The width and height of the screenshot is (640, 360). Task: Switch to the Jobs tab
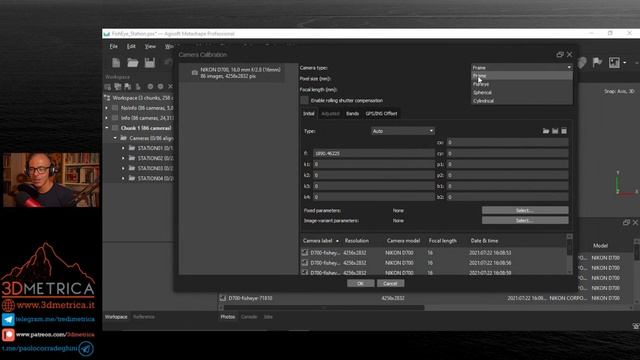(x=268, y=317)
